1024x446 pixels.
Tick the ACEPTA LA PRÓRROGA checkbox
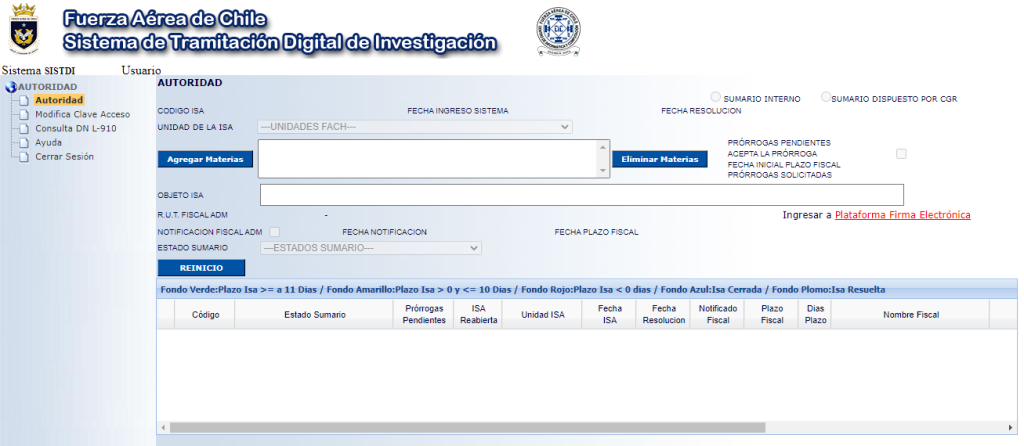(901, 154)
